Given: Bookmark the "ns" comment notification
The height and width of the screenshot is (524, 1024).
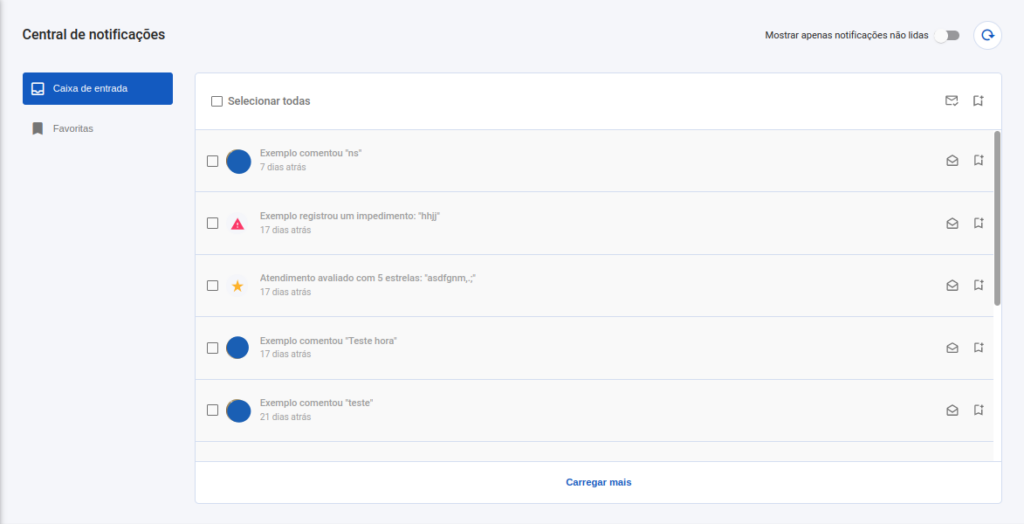Looking at the screenshot, I should pos(978,160).
